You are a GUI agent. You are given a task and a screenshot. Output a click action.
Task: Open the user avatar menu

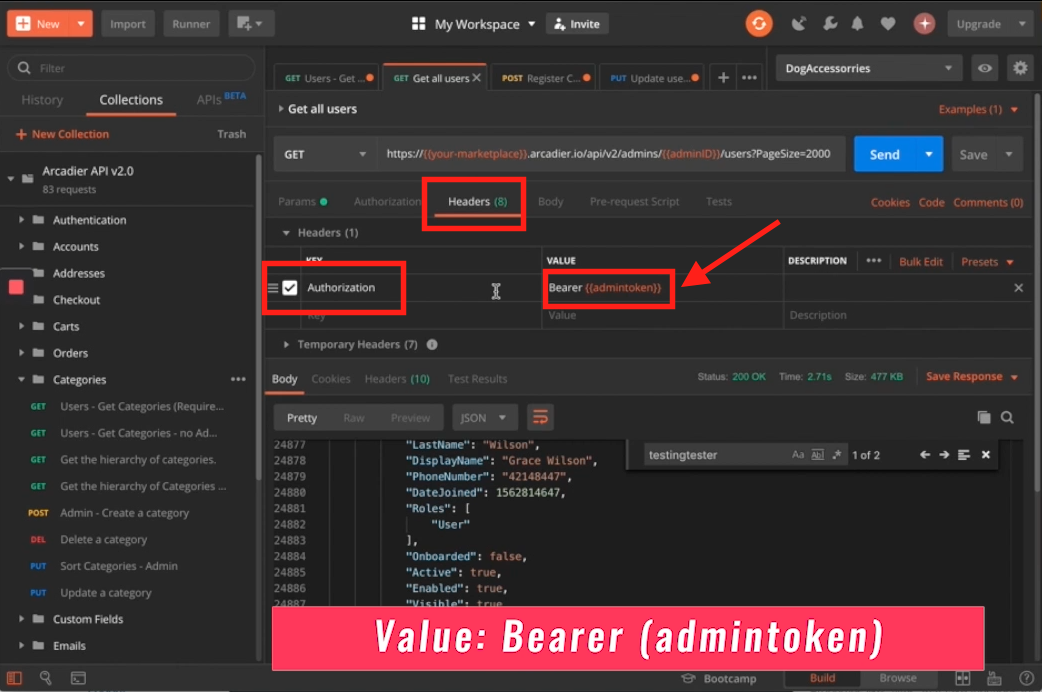pos(924,24)
